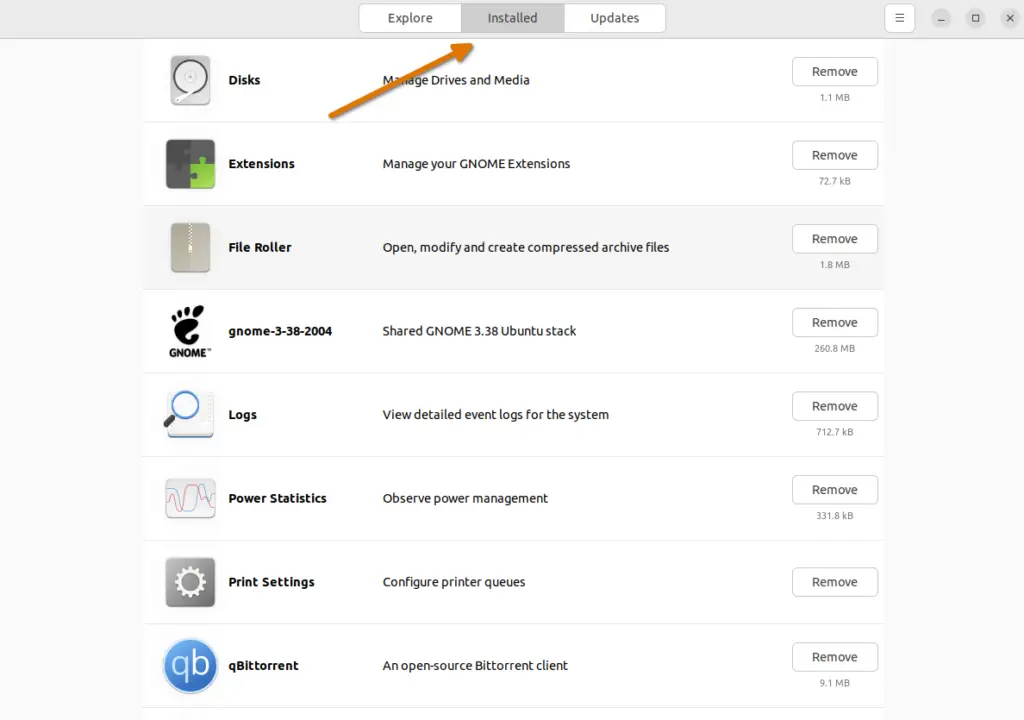Click the Power Statistics graph icon

[190, 498]
